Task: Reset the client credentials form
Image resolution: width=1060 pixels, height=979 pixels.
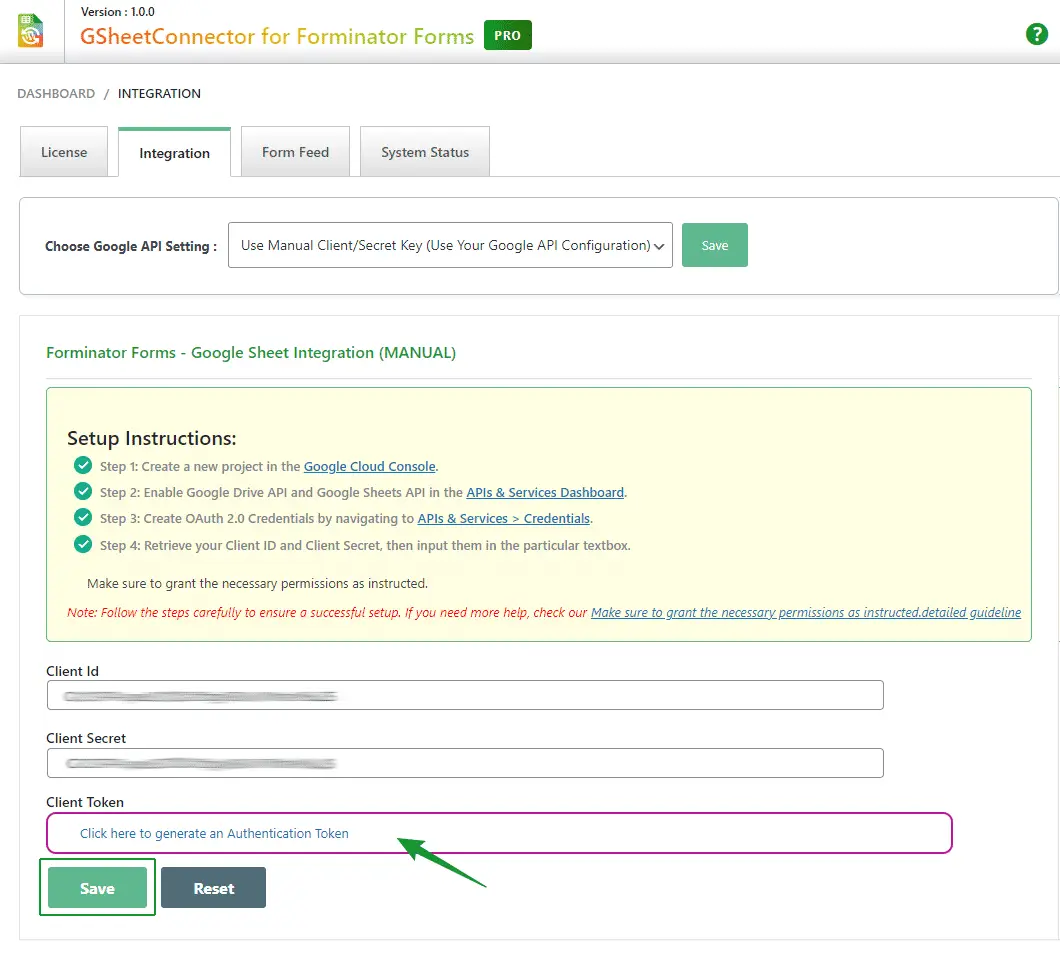Action: pos(213,888)
